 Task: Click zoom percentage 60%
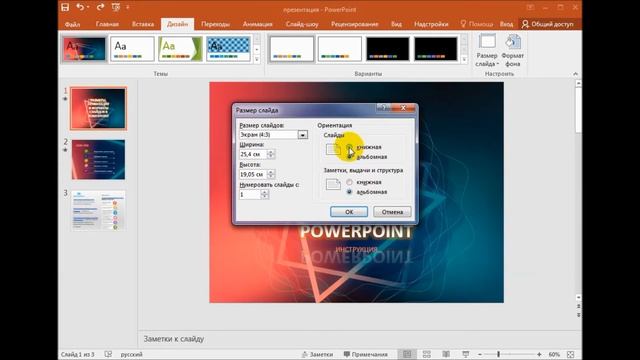point(554,354)
